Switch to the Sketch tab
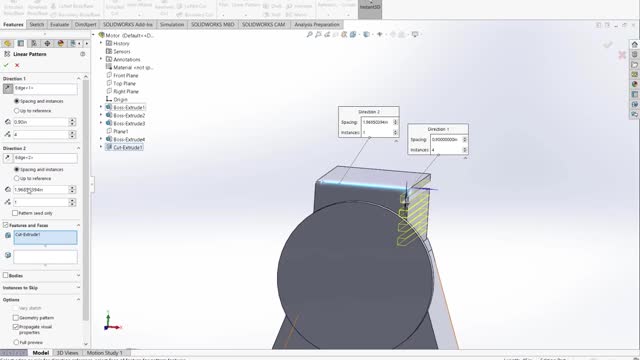The width and height of the screenshot is (640, 360). coord(37,24)
